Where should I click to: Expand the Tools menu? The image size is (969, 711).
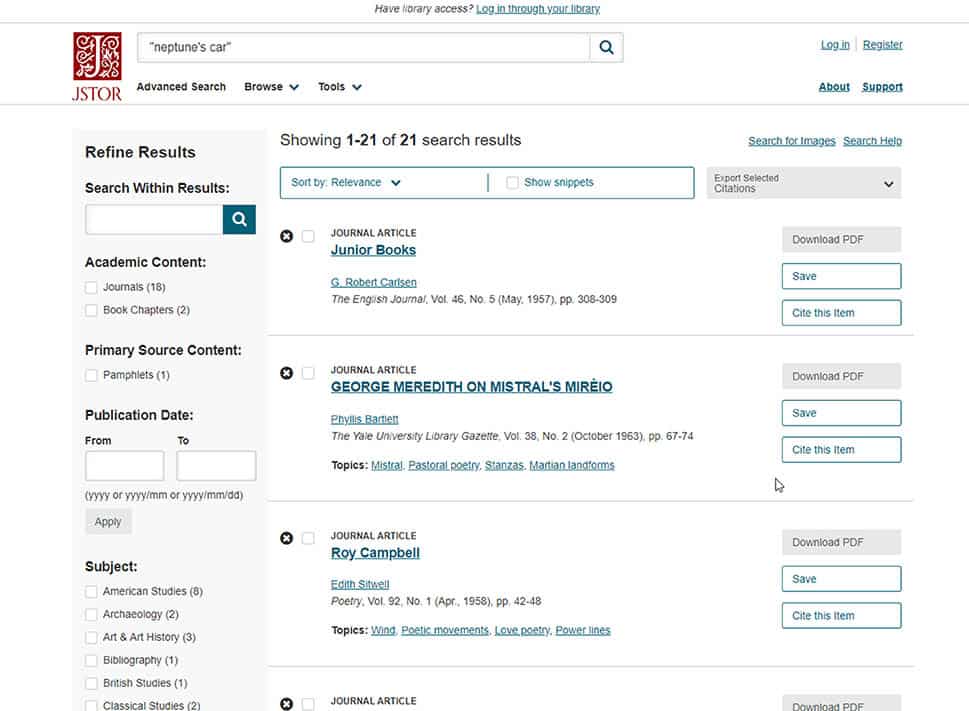click(339, 87)
